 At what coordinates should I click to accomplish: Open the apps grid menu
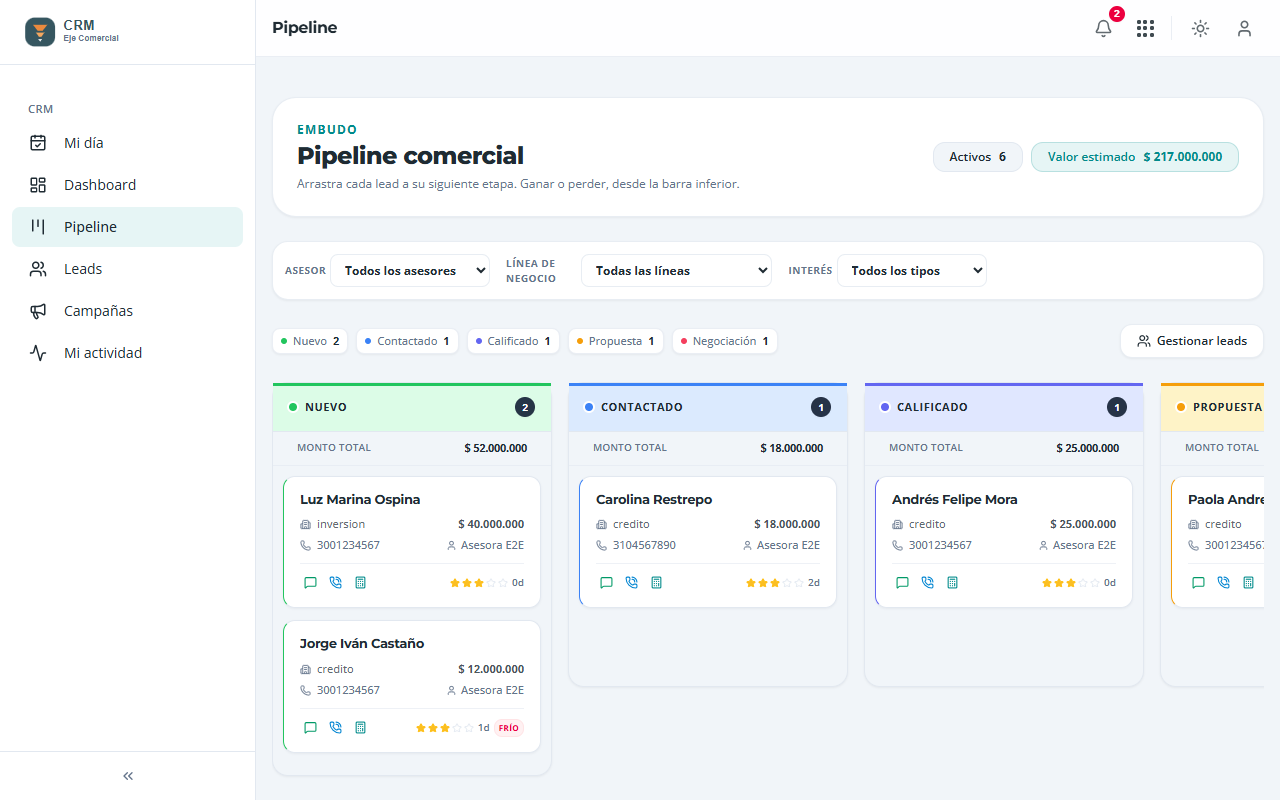click(1145, 28)
